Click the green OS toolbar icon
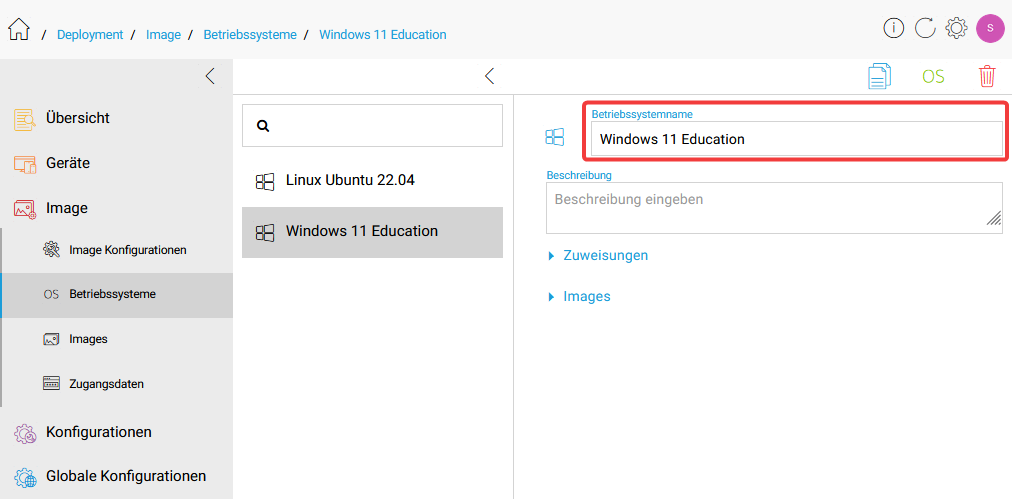 [x=933, y=76]
